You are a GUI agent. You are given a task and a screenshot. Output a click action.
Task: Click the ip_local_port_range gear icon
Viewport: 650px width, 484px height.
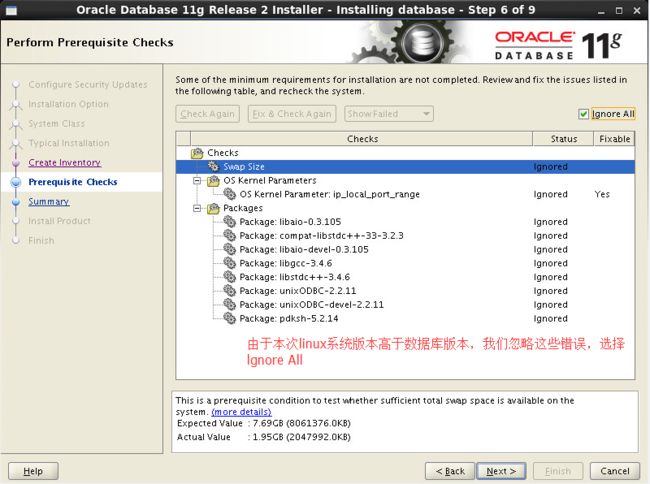229,194
